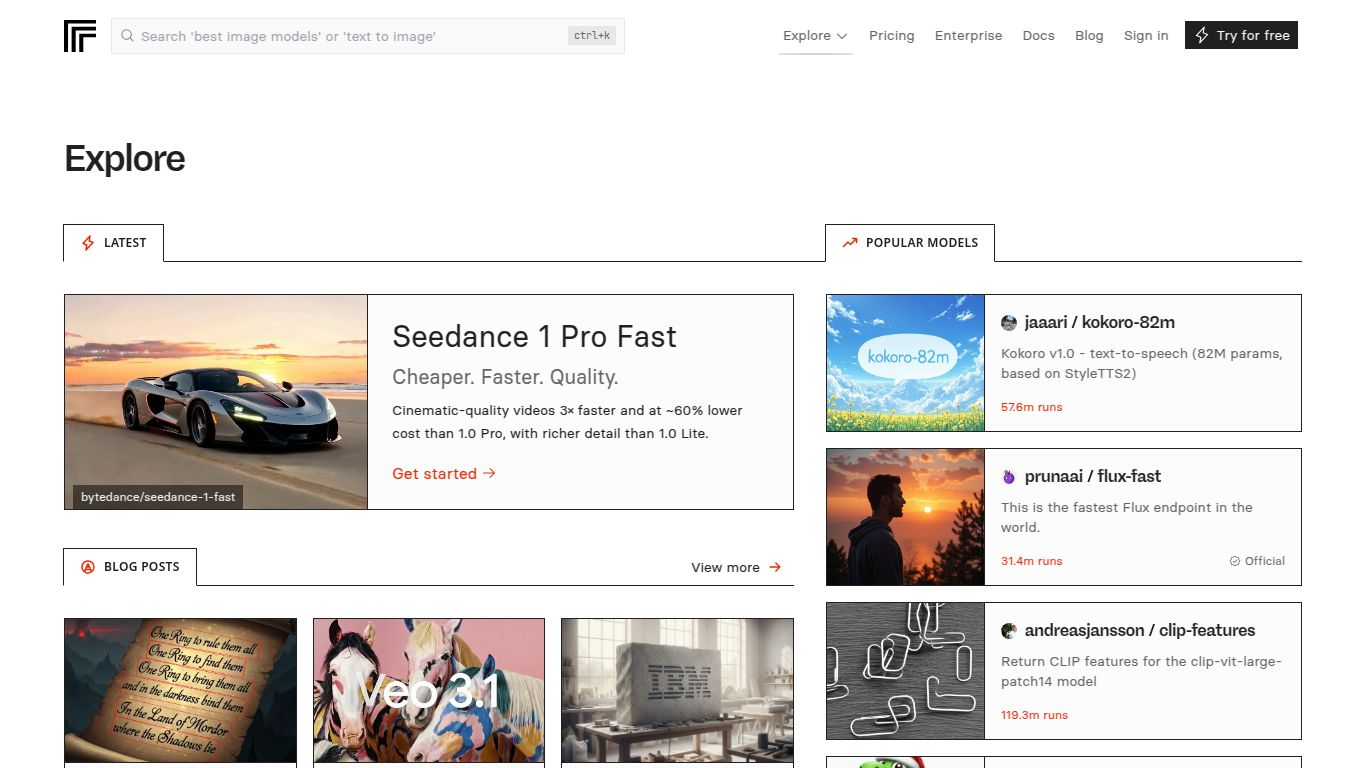Click Get started on Seedance

pyautogui.click(x=444, y=474)
